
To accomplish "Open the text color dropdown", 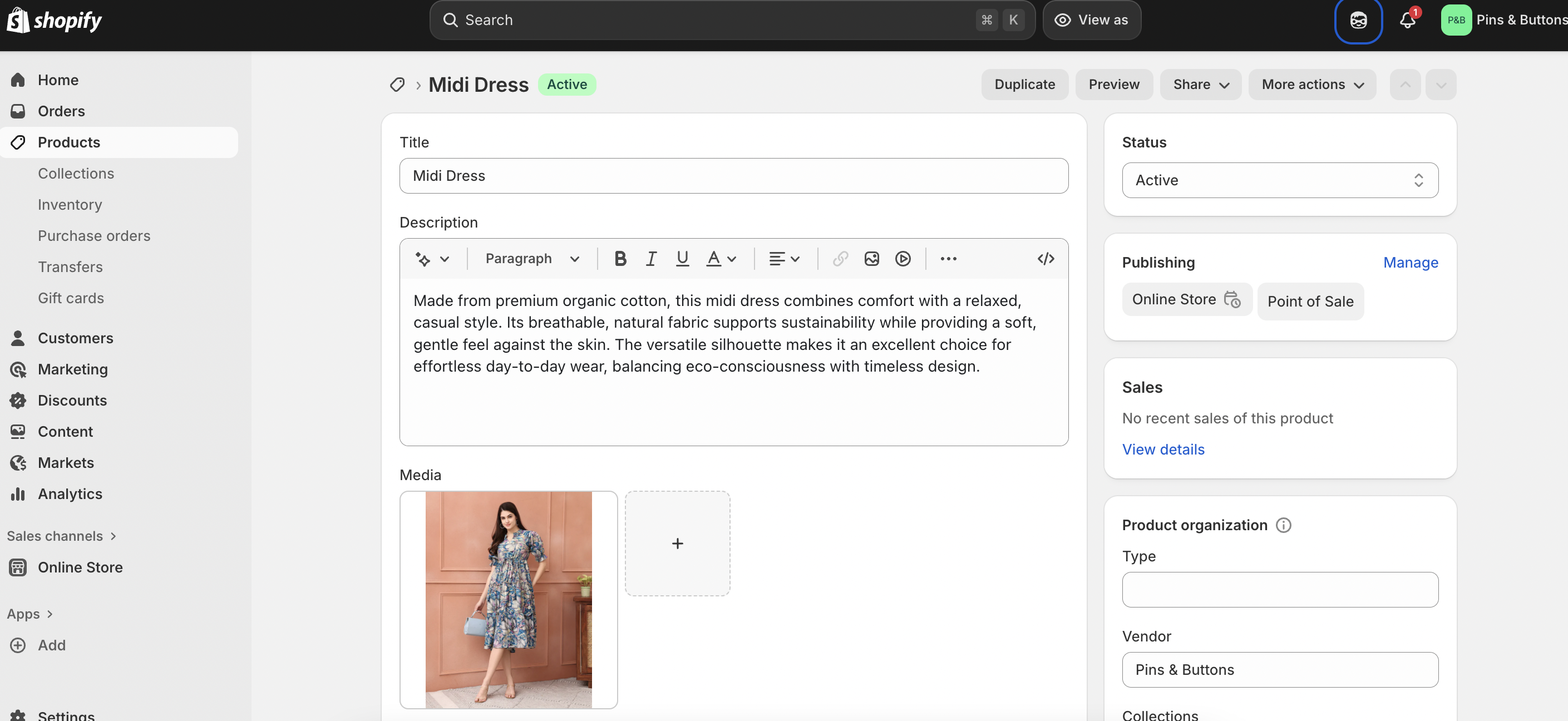I will pos(721,259).
